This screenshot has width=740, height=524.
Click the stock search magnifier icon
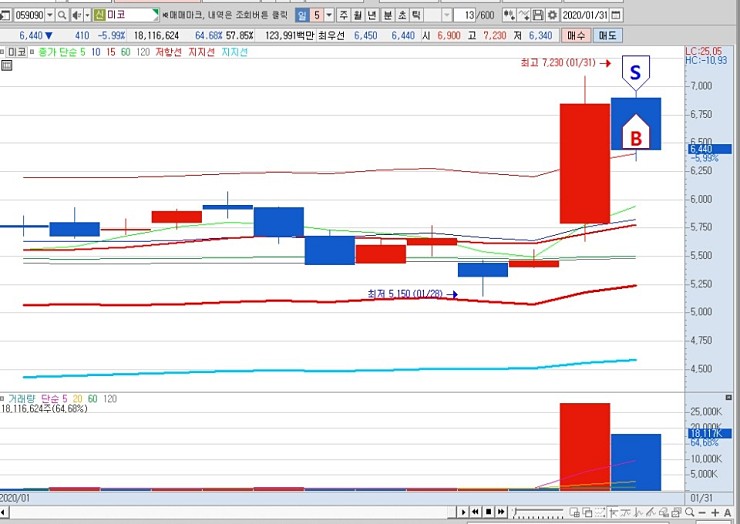(x=63, y=16)
